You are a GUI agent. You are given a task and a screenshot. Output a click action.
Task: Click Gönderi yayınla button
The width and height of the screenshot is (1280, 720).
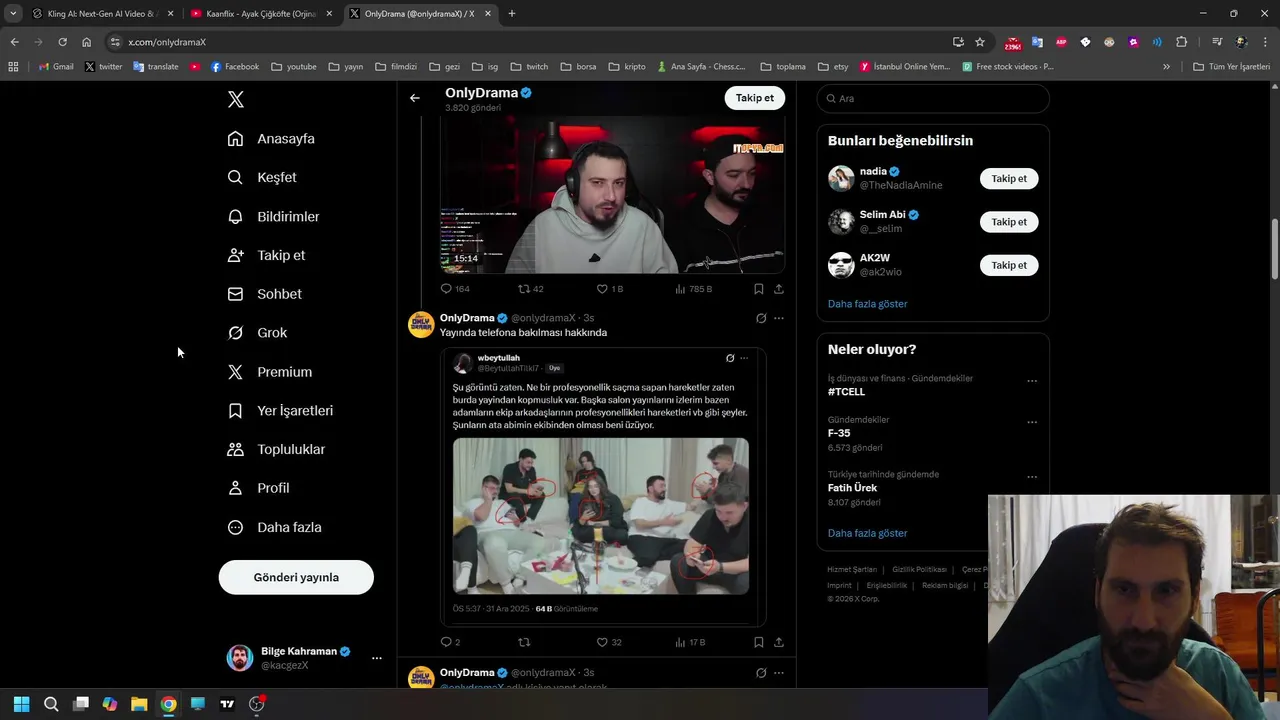point(296,577)
